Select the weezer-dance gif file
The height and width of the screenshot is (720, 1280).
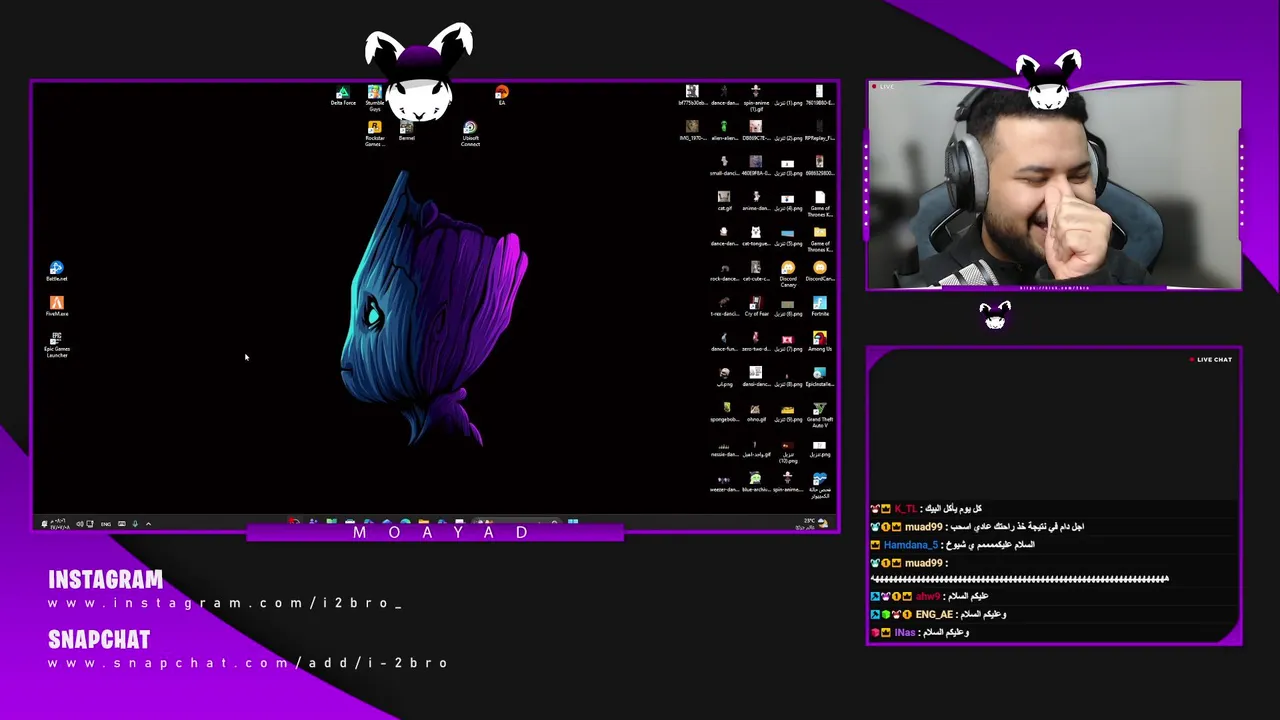(x=724, y=482)
